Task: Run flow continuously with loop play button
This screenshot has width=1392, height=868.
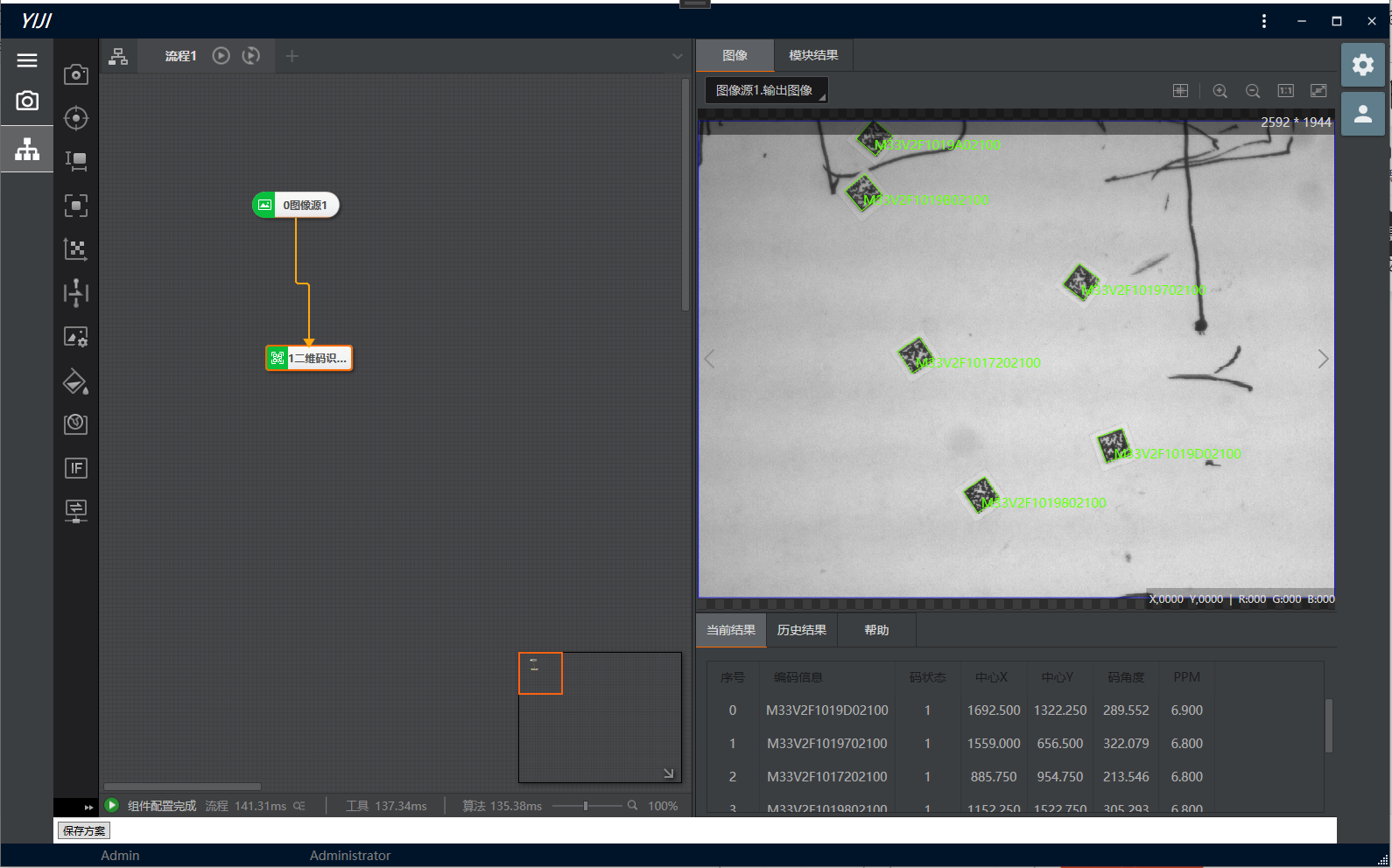Action: click(x=251, y=56)
